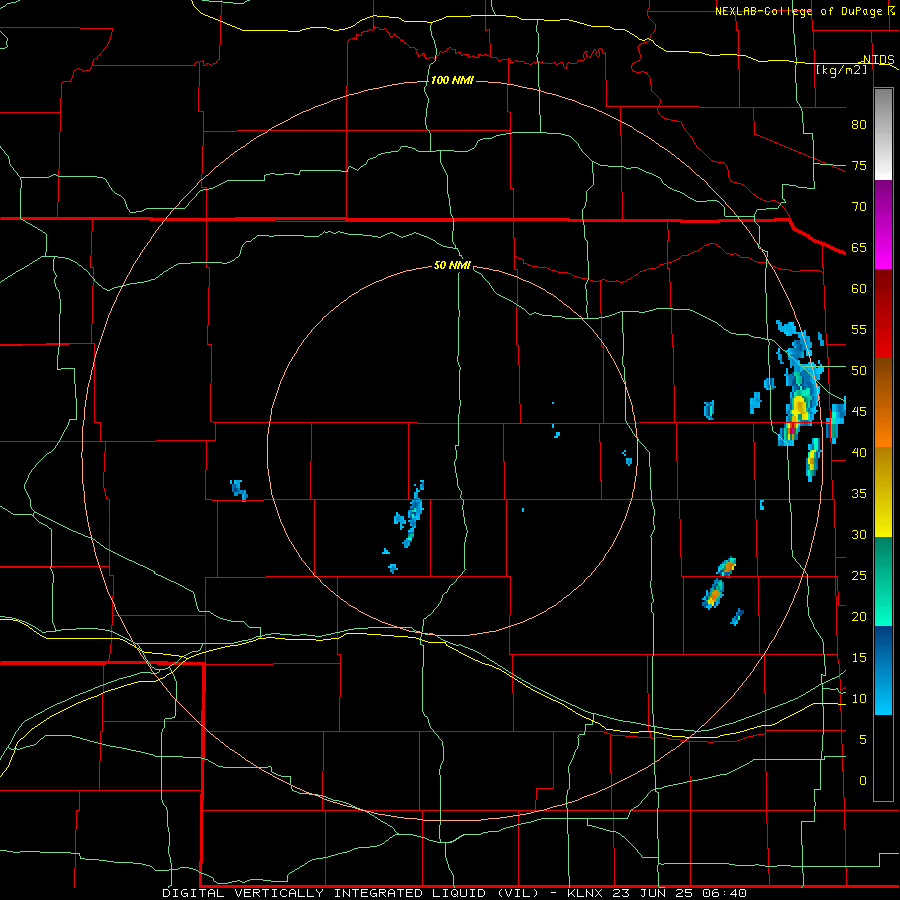Click the scale value 0

pos(863,781)
